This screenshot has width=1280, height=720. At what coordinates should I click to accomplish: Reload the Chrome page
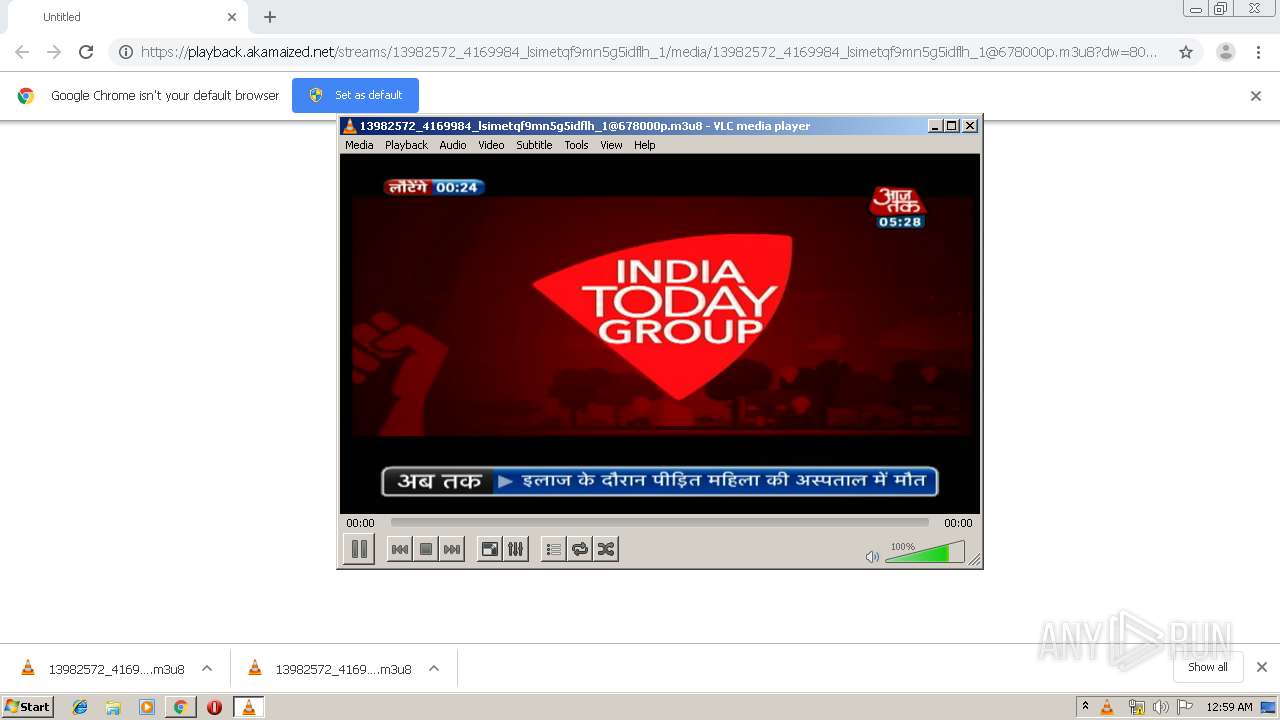pyautogui.click(x=86, y=52)
